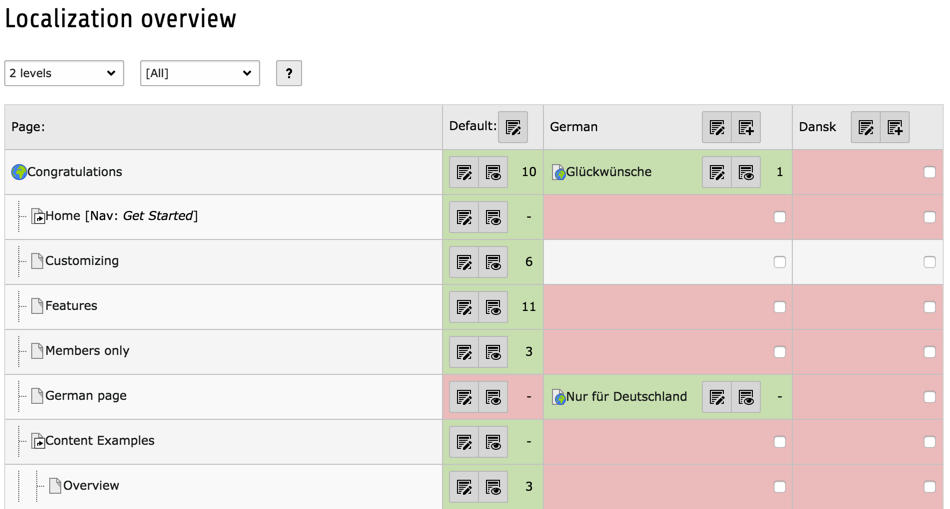Select the Congratulations page title
950x509 pixels.
[x=75, y=172]
